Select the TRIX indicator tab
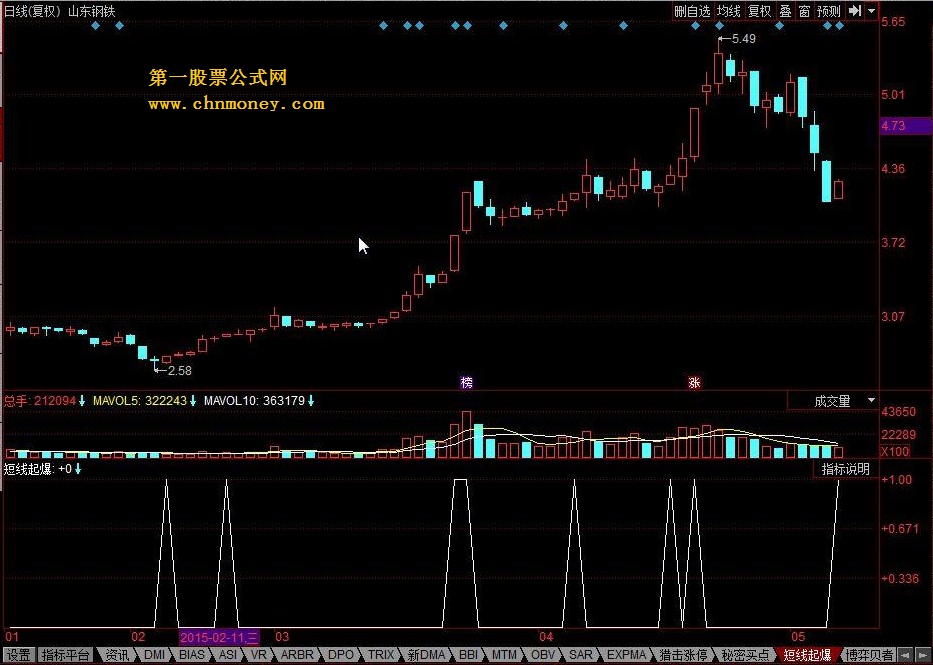 pos(381,655)
